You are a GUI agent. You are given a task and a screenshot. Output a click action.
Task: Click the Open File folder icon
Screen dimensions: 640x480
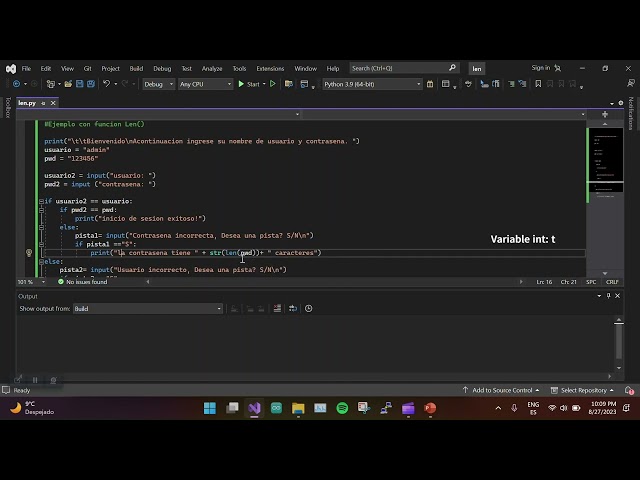pos(68,84)
